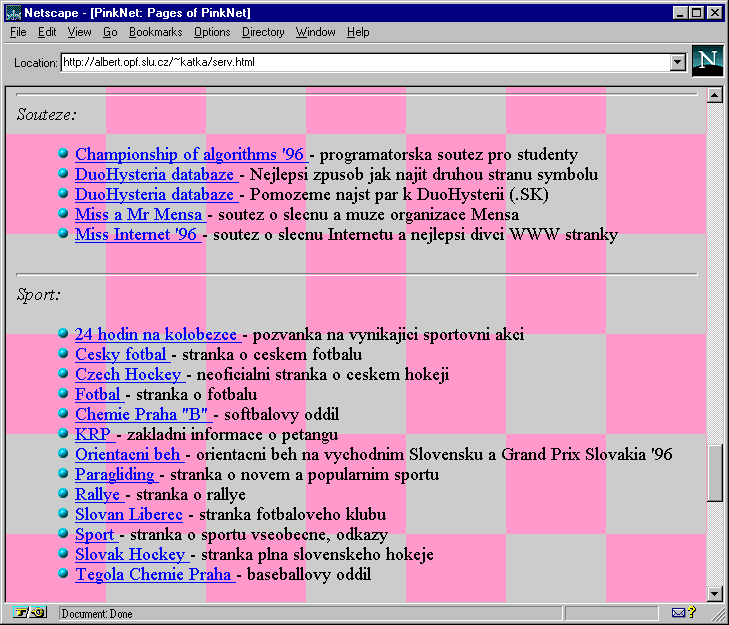729x625 pixels.
Task: Click the vertical scrollbar up arrow
Action: click(x=714, y=95)
